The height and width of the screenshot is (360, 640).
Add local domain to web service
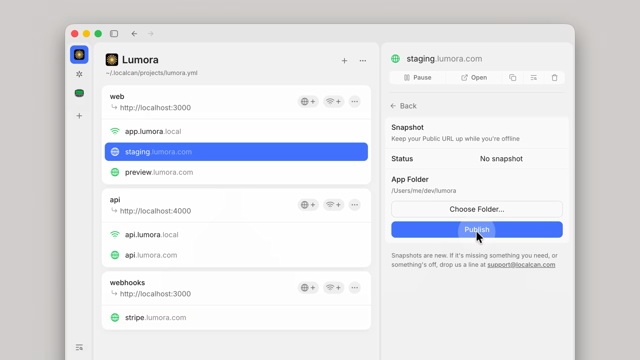(x=333, y=102)
